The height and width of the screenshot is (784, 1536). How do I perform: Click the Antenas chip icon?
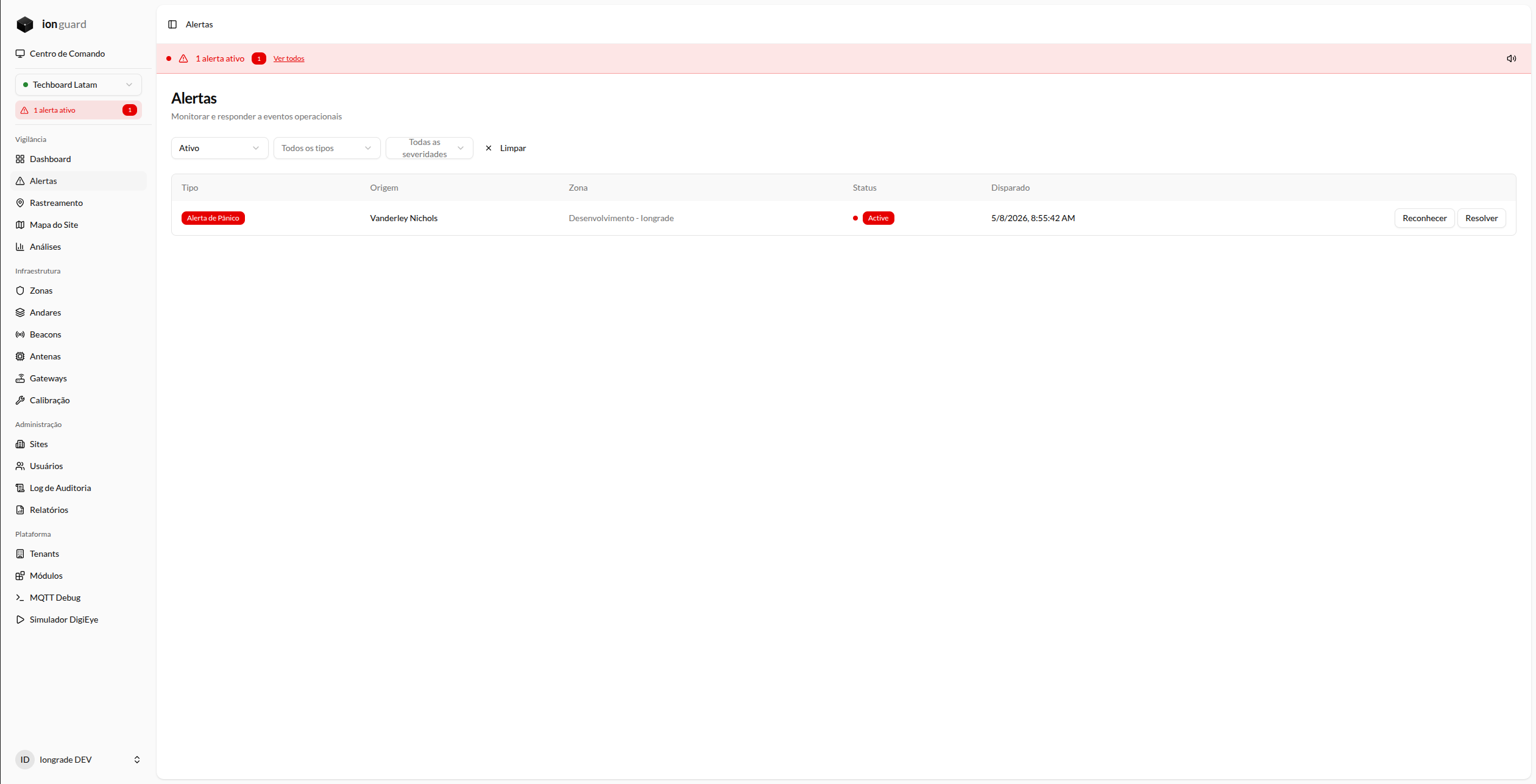coord(20,356)
